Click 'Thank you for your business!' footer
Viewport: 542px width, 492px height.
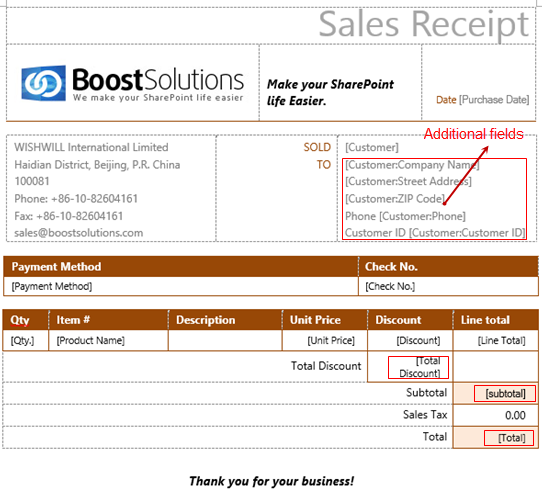(x=271, y=481)
